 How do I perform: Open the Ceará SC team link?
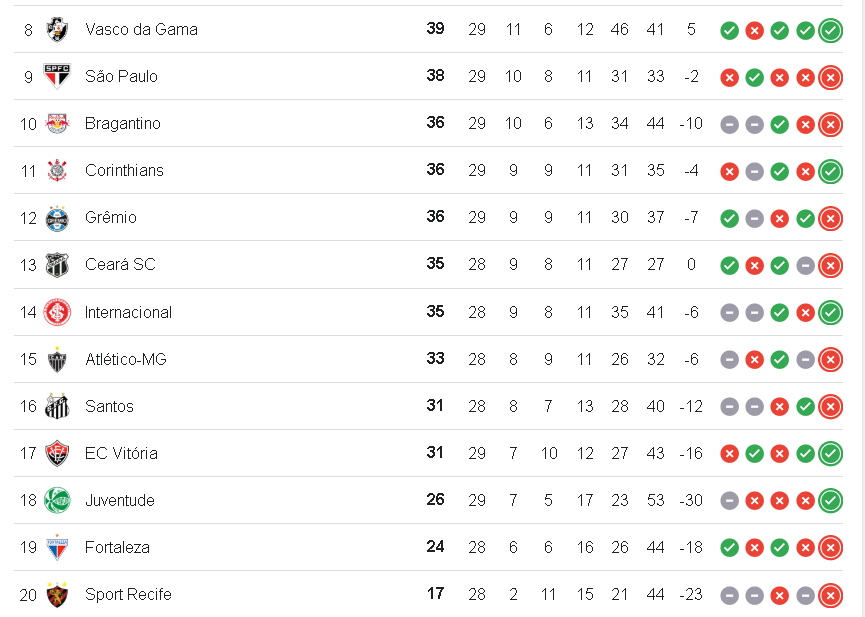click(x=120, y=265)
